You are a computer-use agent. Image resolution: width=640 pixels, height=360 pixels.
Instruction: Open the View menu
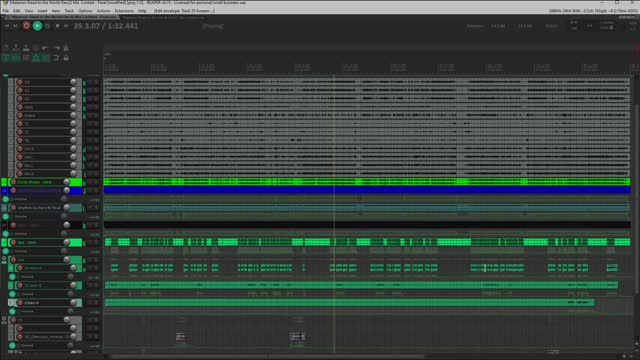(29, 11)
